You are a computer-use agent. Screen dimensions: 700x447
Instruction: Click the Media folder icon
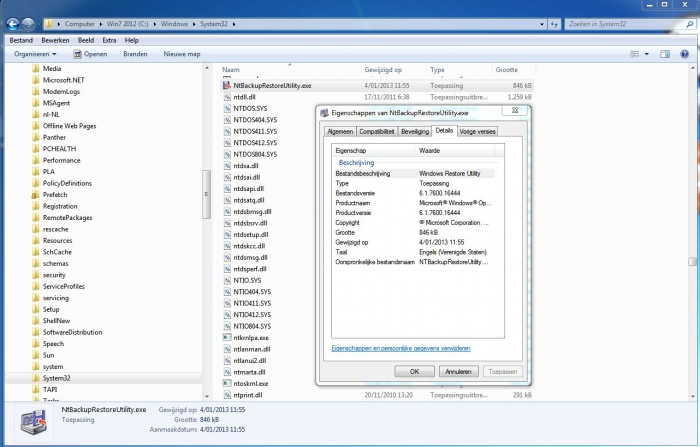pyautogui.click(x=36, y=68)
